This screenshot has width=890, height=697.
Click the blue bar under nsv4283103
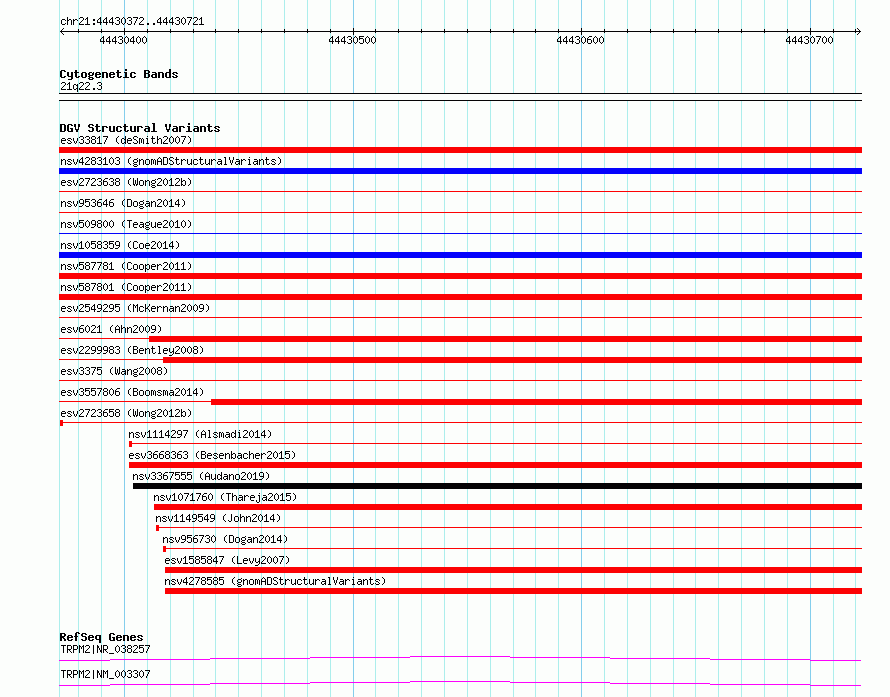click(x=460, y=171)
